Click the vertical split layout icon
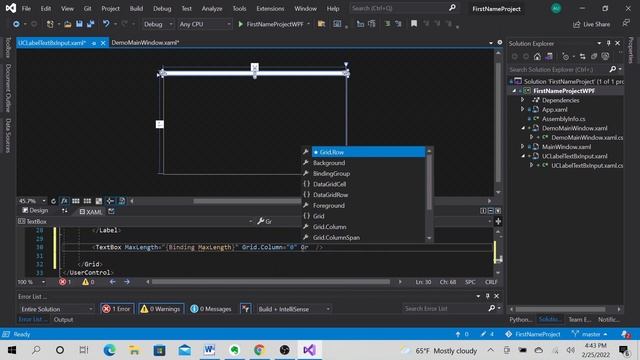Screen dimensions: 640x360 click(x=483, y=211)
